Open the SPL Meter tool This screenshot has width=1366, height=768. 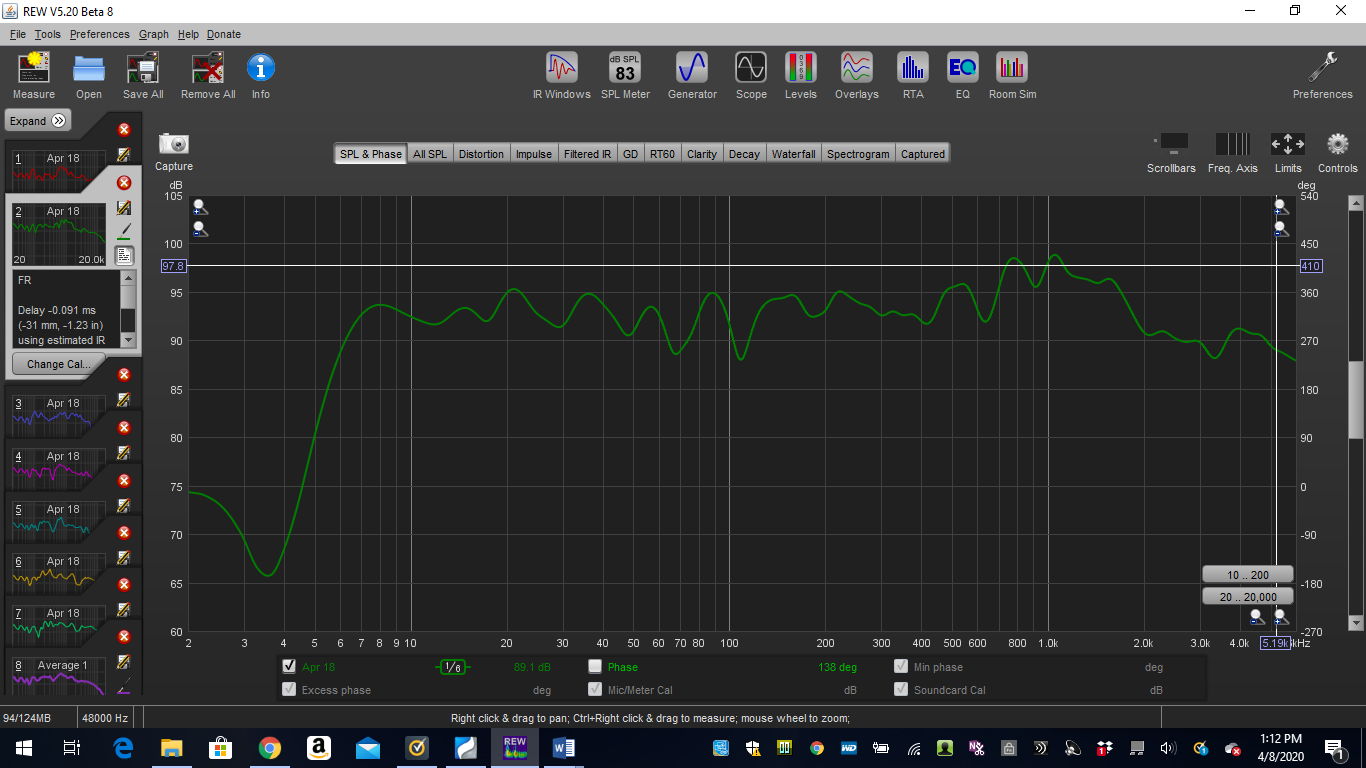tap(624, 76)
